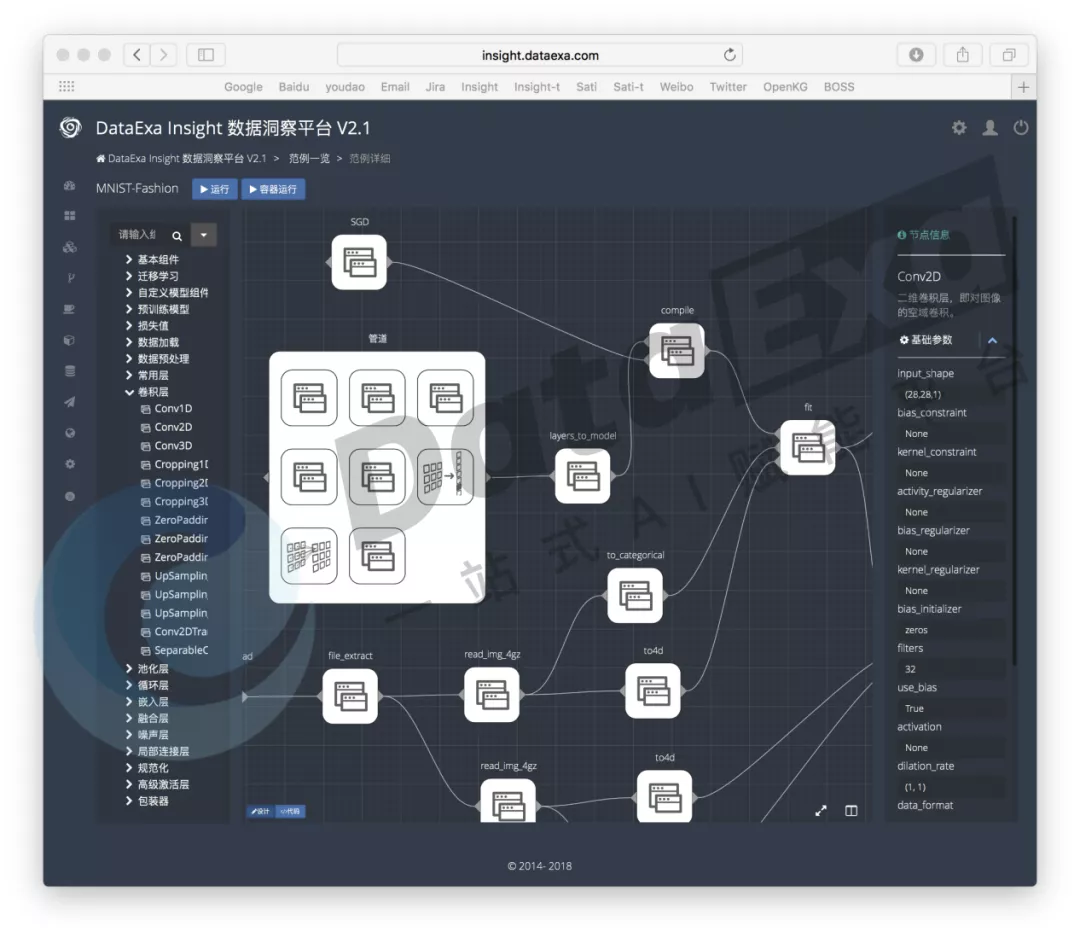Screen dimensions: 1080x938
Task: Open the OpenKG bookmark
Action: pos(785,87)
